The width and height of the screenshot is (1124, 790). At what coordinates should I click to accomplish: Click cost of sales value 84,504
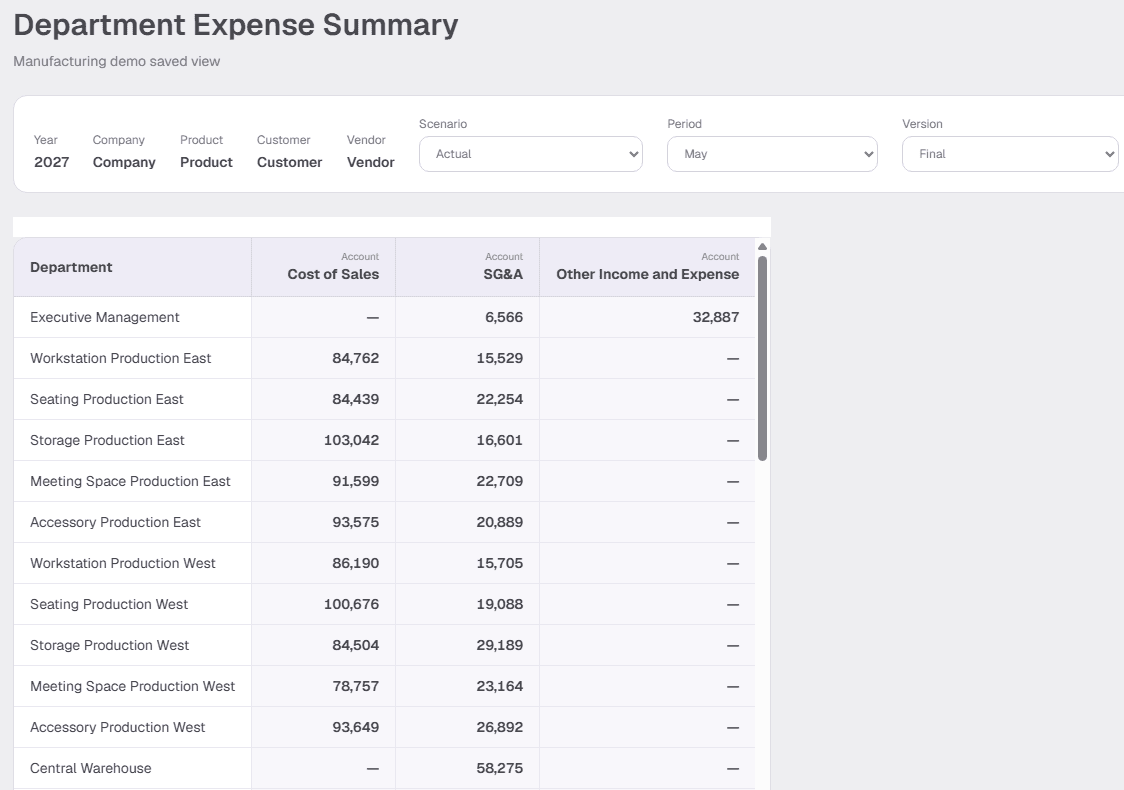click(356, 644)
